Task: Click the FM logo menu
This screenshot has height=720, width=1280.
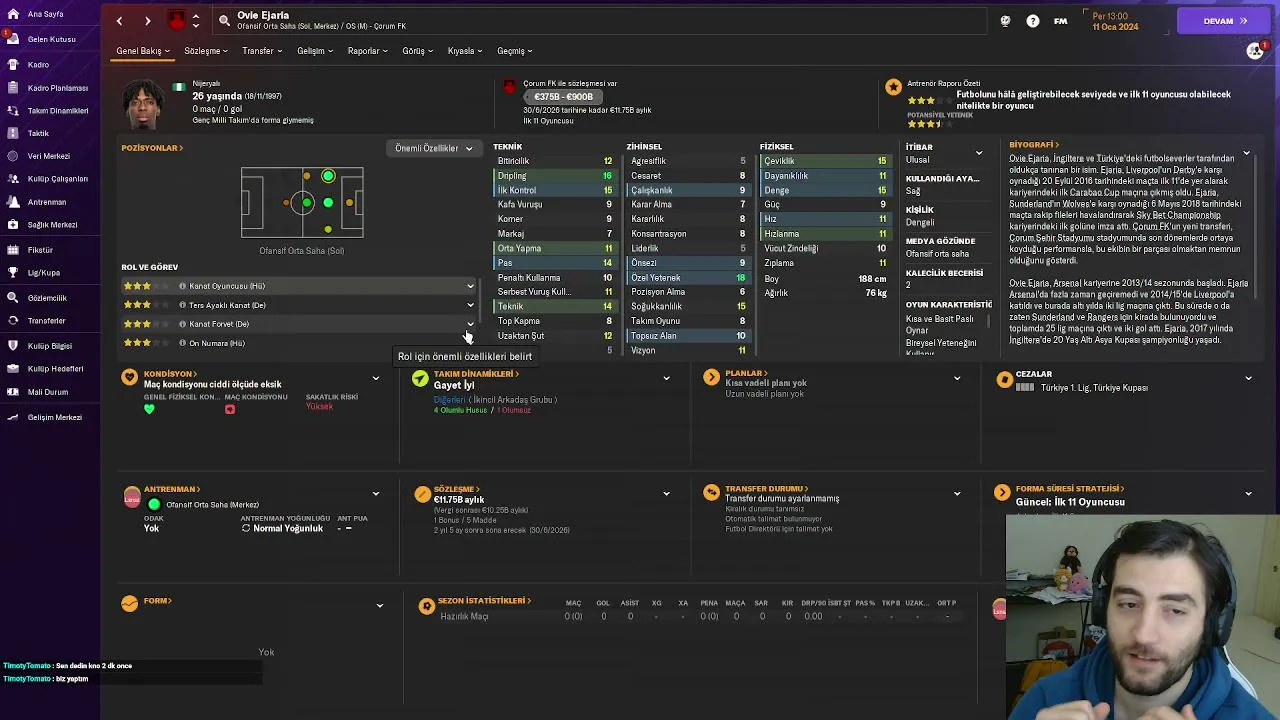Action: (1060, 21)
